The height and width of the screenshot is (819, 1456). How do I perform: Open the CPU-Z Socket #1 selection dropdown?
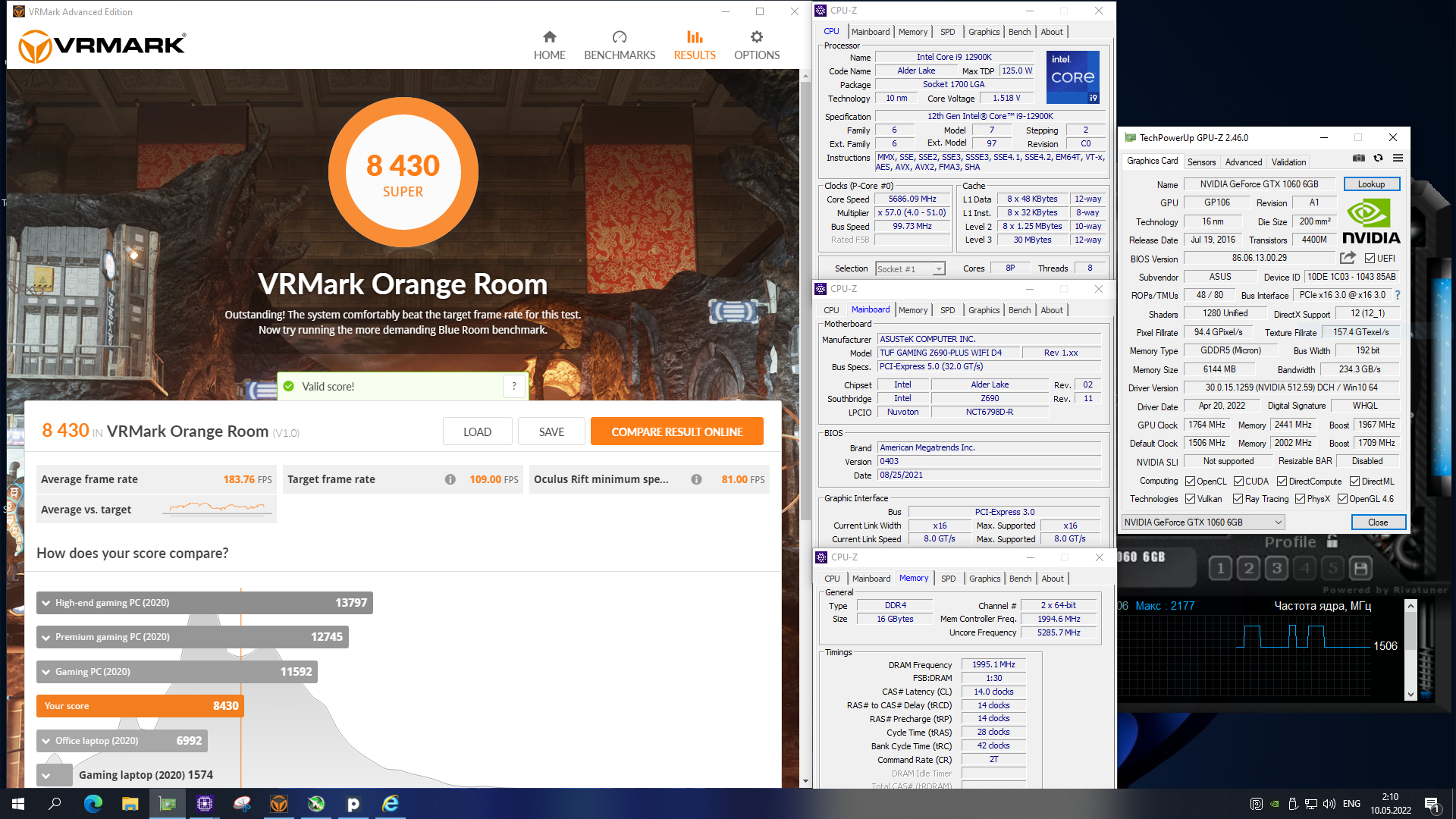pos(910,268)
